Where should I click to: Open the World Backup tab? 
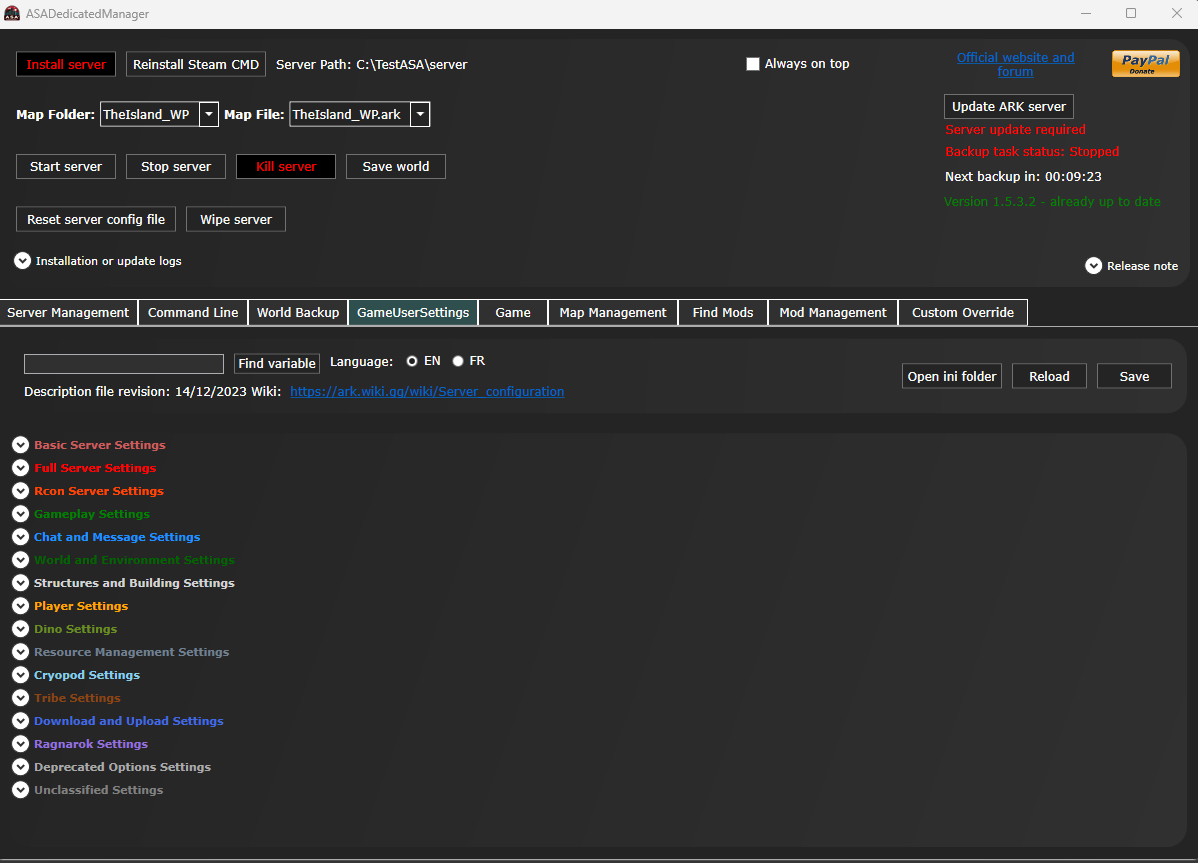298,313
